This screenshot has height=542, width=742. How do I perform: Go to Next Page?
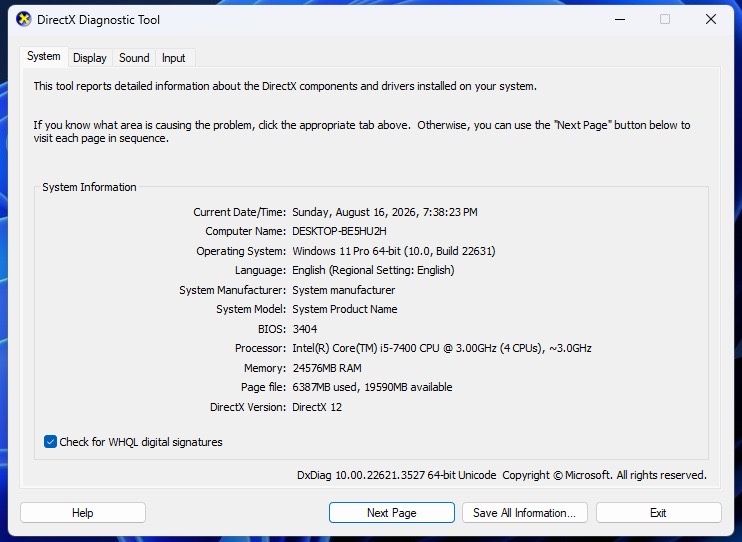392,513
